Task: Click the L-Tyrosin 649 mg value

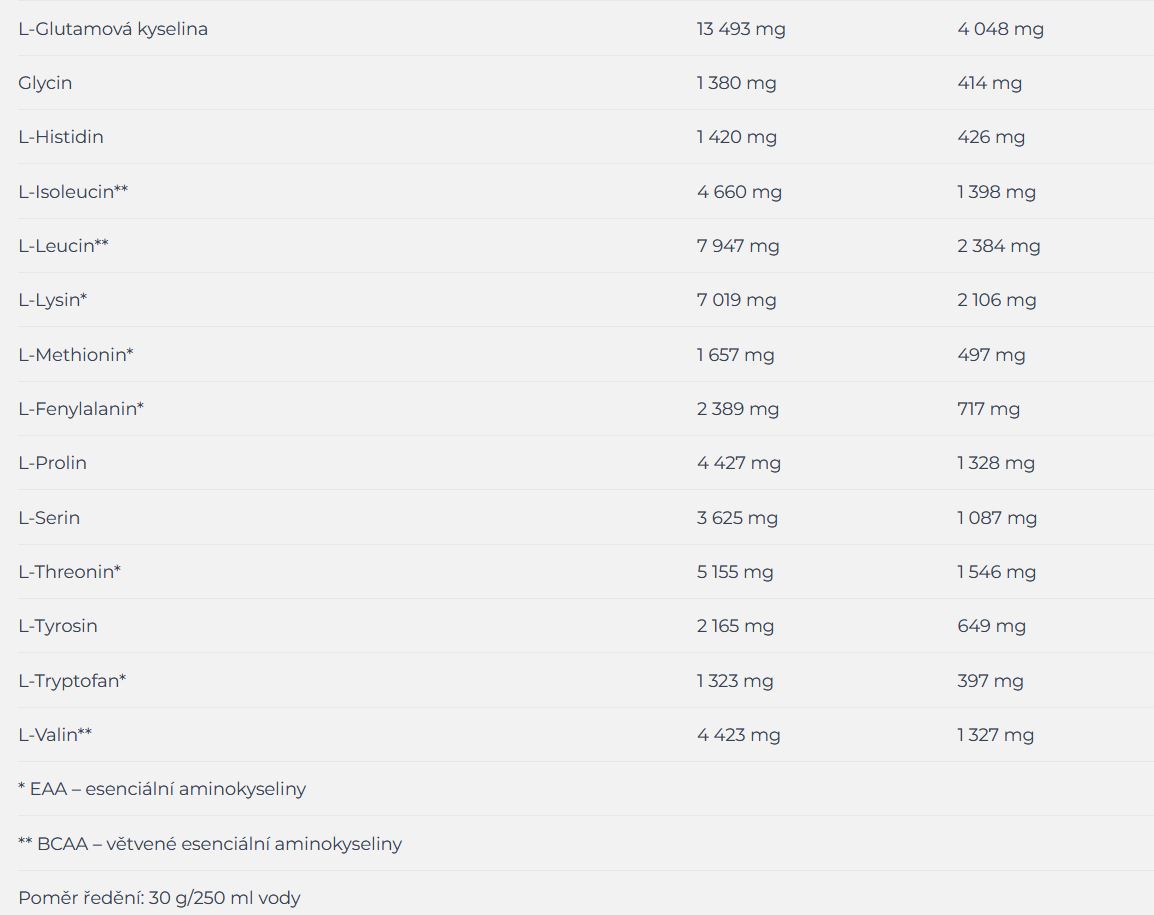Action: click(991, 626)
